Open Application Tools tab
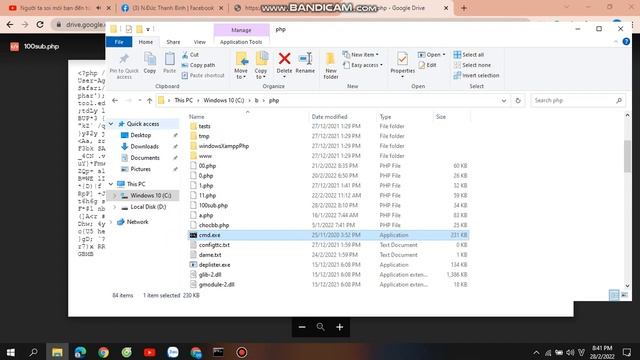 pos(241,42)
